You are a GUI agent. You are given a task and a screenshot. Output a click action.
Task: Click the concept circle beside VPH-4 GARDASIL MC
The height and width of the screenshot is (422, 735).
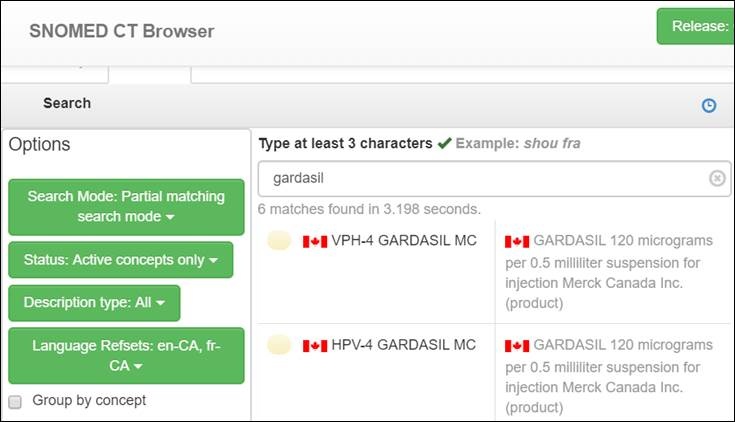coord(279,241)
